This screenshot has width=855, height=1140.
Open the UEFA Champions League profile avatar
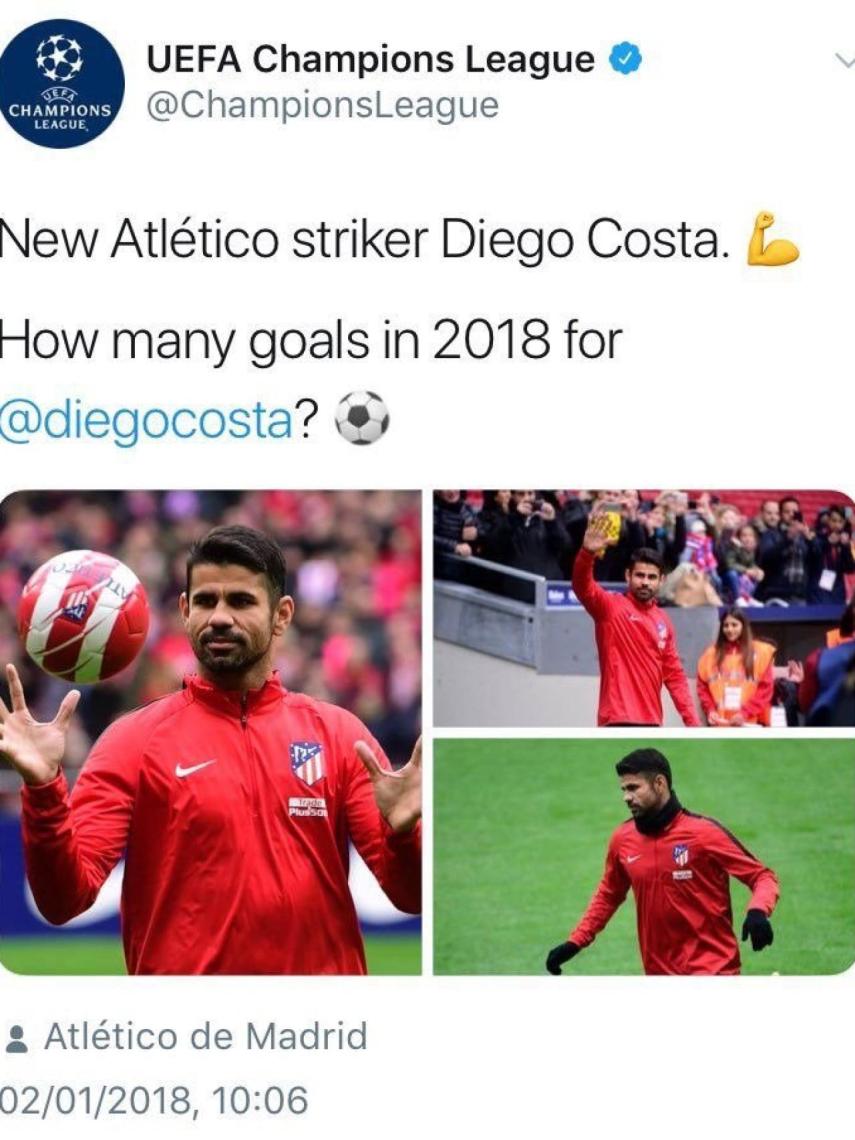tap(63, 84)
